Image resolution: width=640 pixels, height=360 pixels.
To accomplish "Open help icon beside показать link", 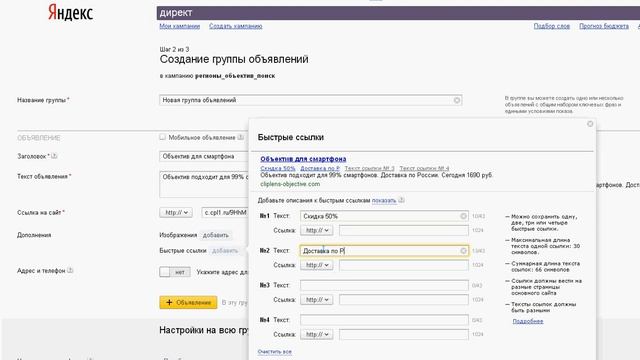I will [401, 200].
